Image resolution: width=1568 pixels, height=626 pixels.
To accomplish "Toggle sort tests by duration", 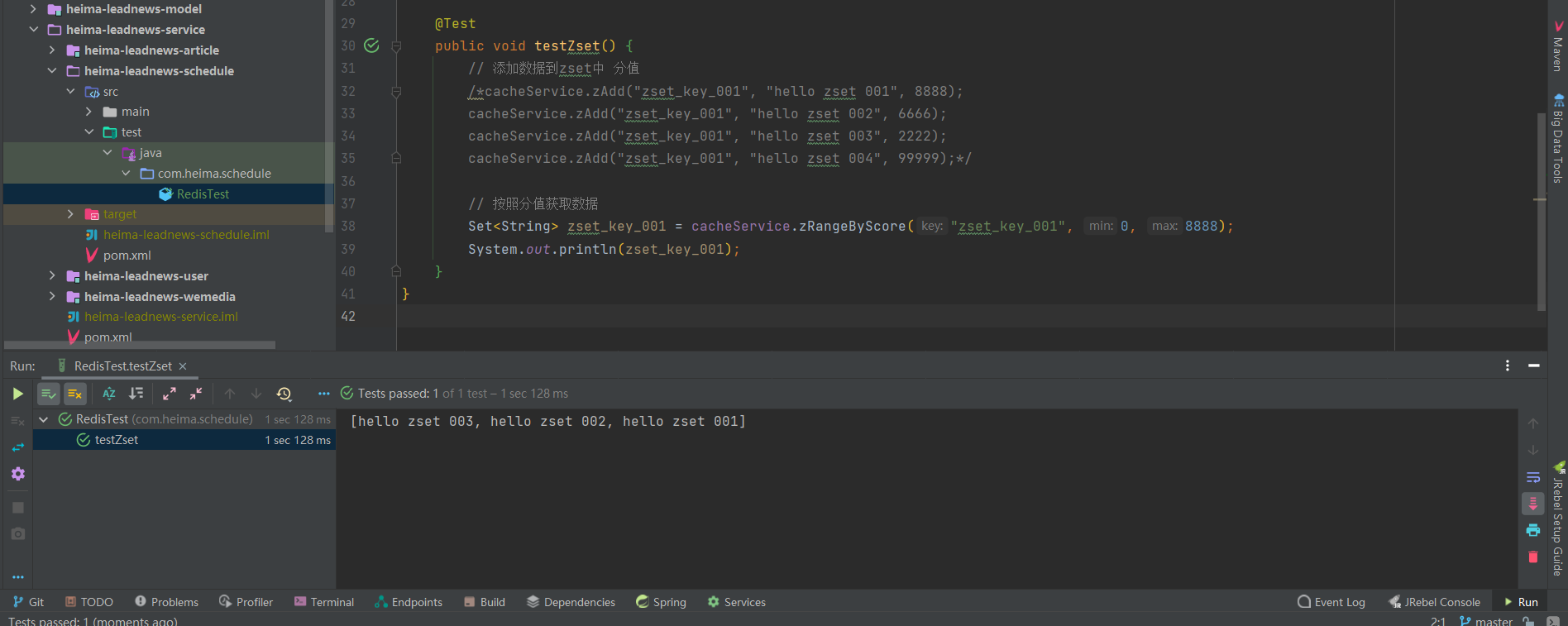I will point(136,394).
